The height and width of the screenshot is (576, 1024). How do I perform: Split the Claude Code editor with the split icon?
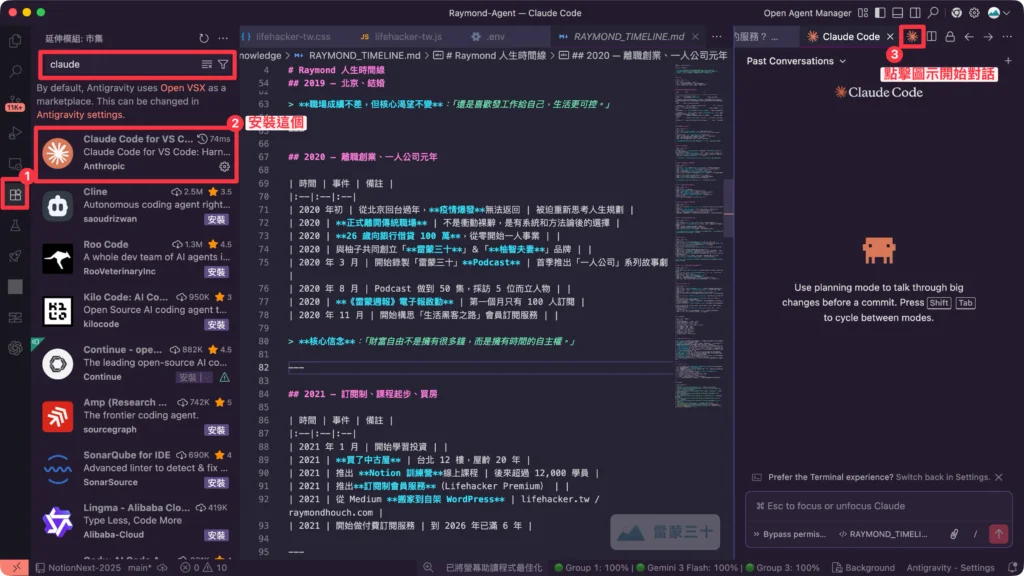pyautogui.click(x=931, y=36)
